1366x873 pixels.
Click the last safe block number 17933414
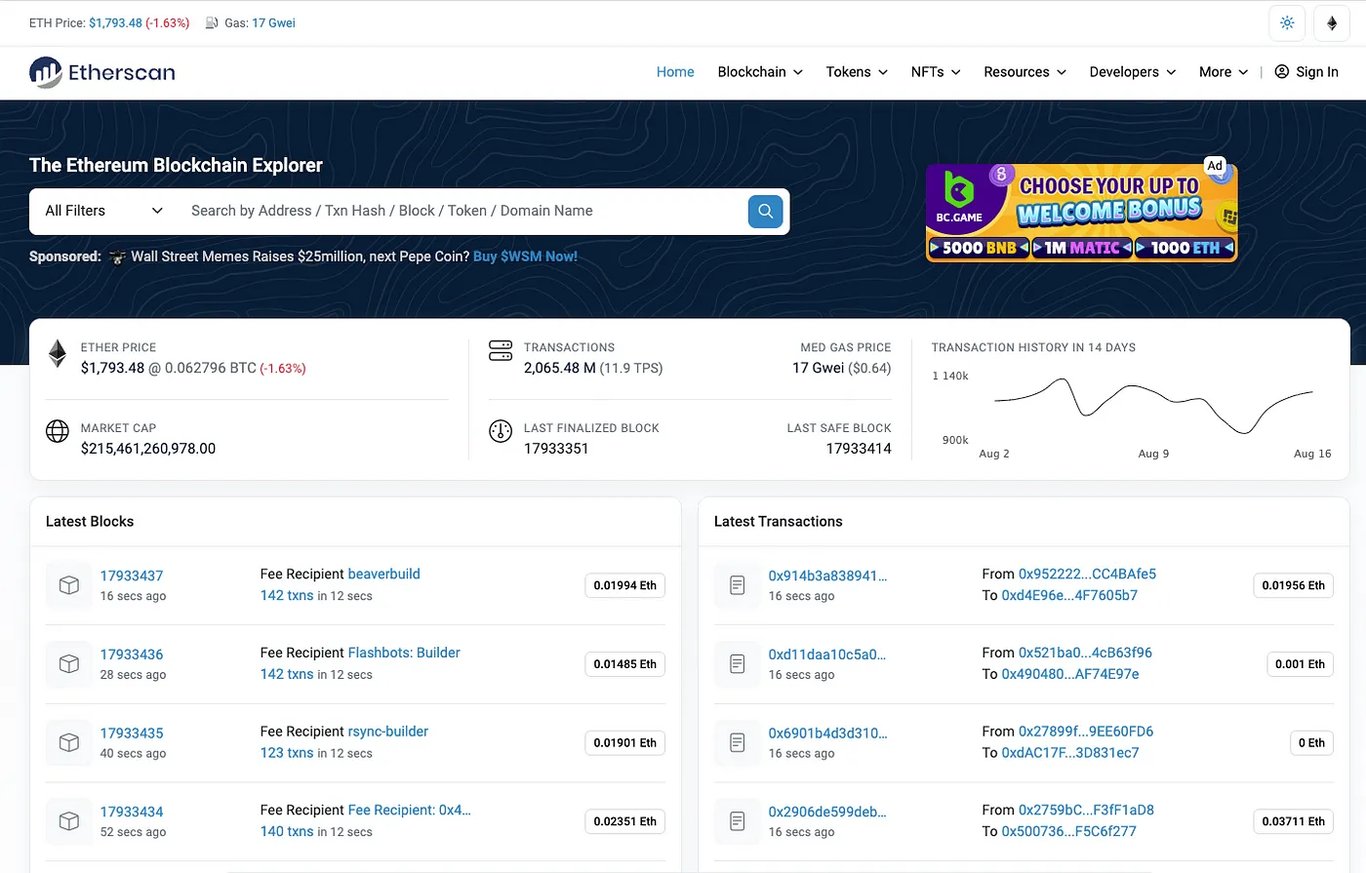point(858,449)
